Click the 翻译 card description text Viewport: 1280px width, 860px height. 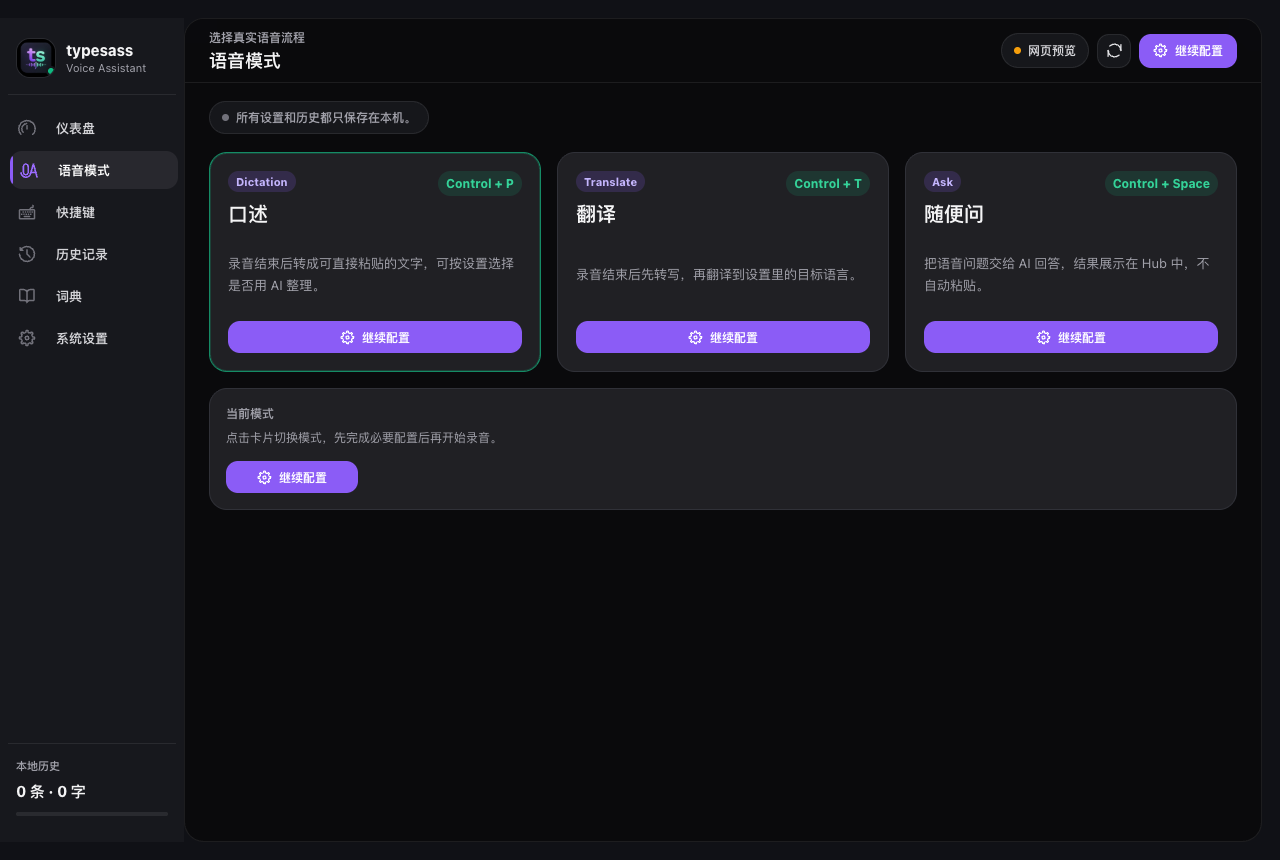[719, 274]
